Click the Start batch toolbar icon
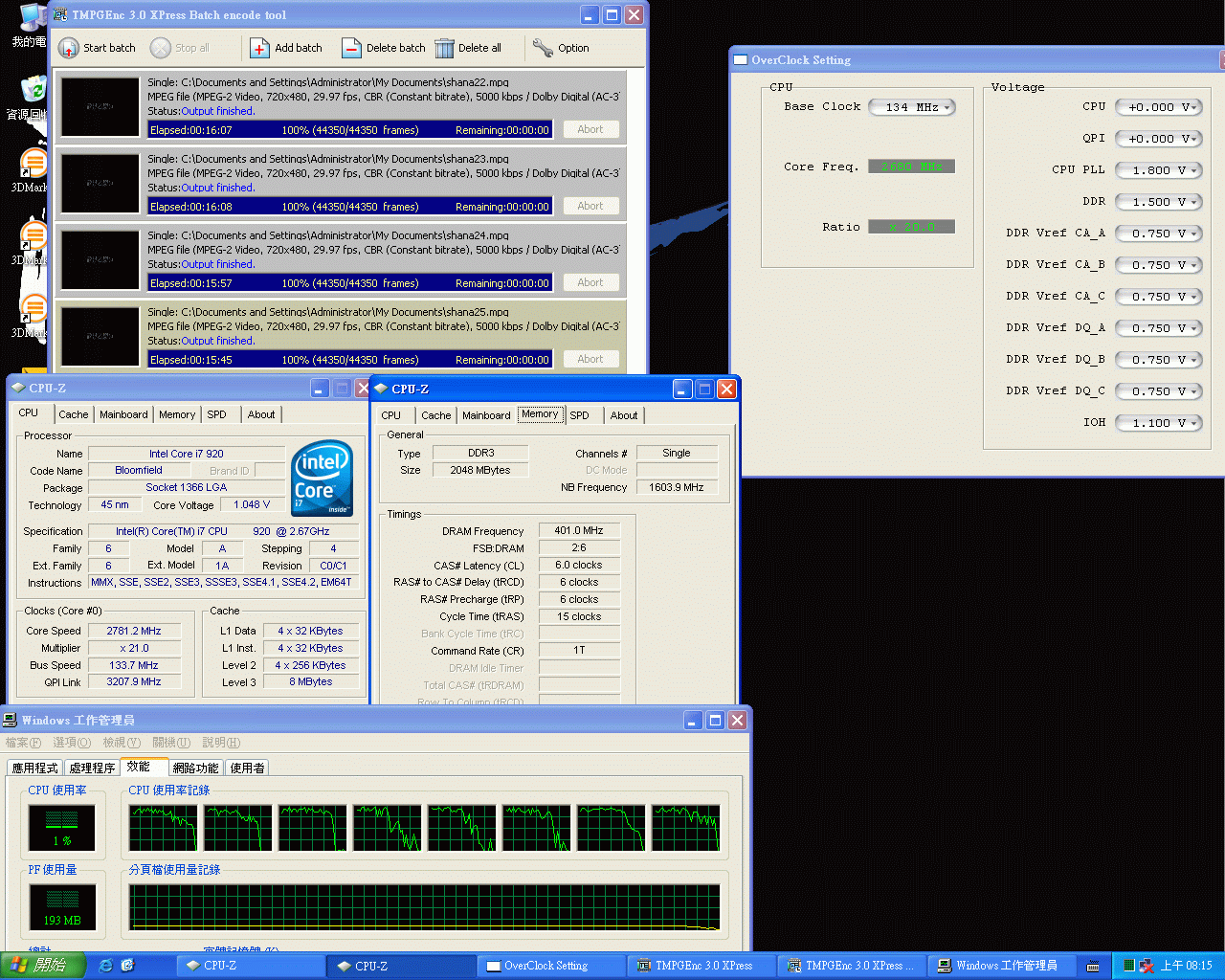 pos(68,48)
